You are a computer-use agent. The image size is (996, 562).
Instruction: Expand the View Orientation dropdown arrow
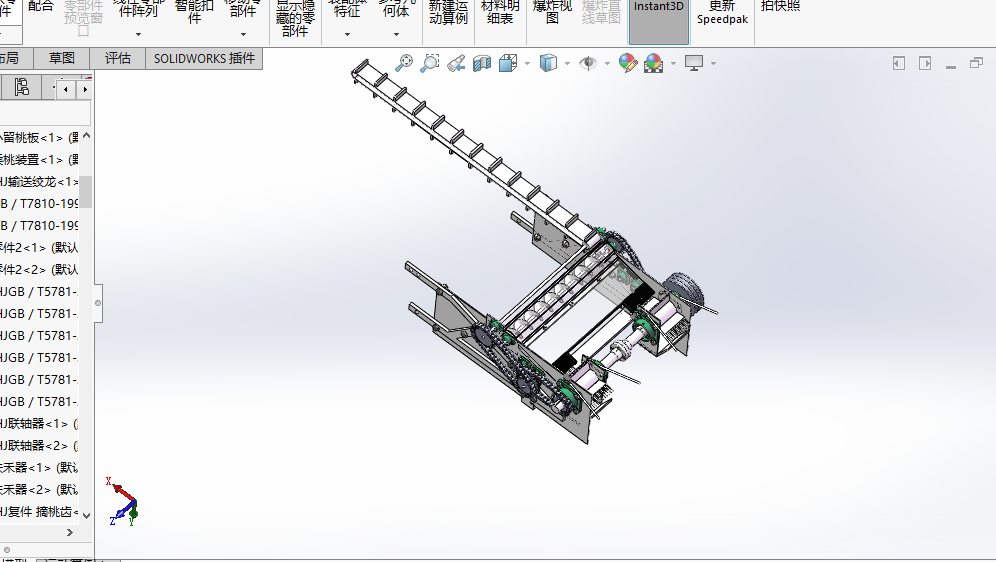[528, 64]
